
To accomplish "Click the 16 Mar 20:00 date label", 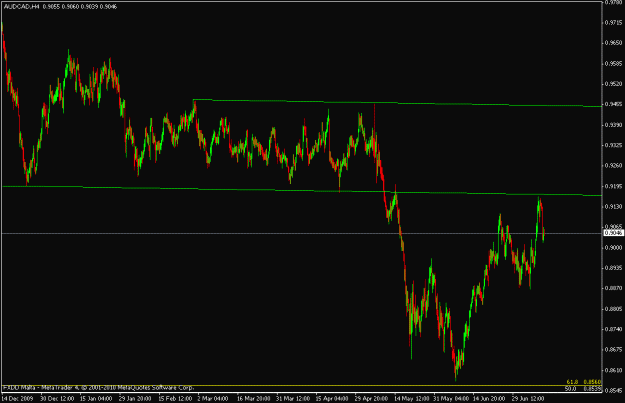I will pyautogui.click(x=254, y=398).
